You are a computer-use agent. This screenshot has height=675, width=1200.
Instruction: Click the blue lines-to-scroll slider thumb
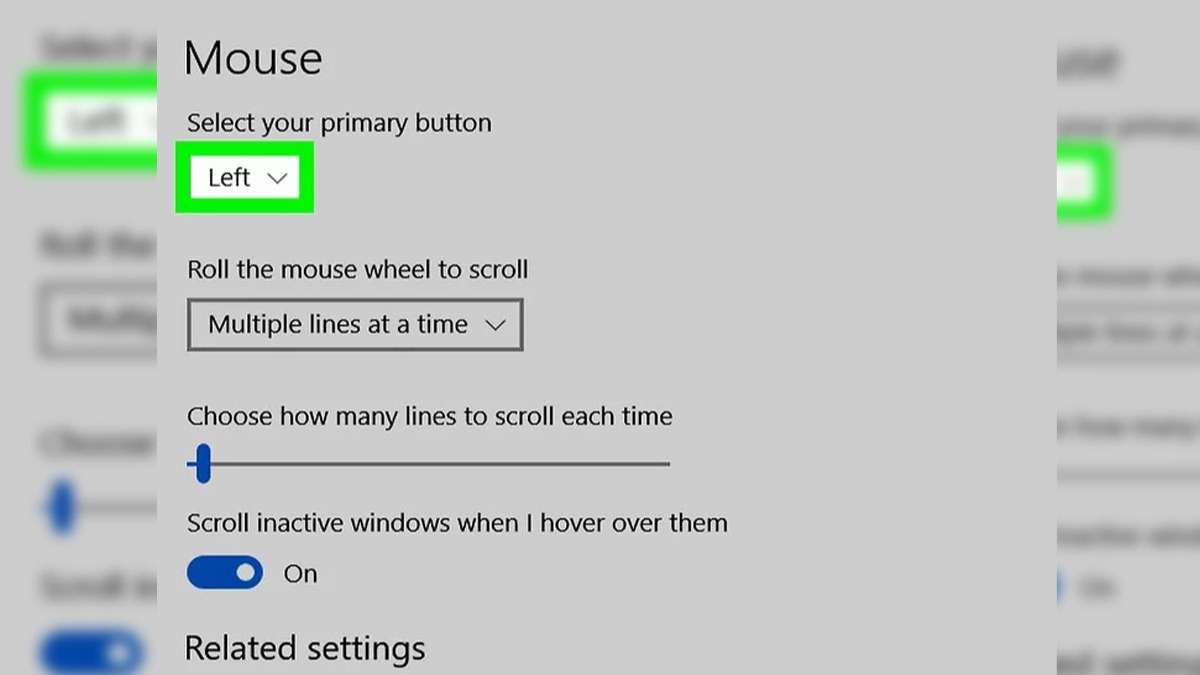[203, 464]
